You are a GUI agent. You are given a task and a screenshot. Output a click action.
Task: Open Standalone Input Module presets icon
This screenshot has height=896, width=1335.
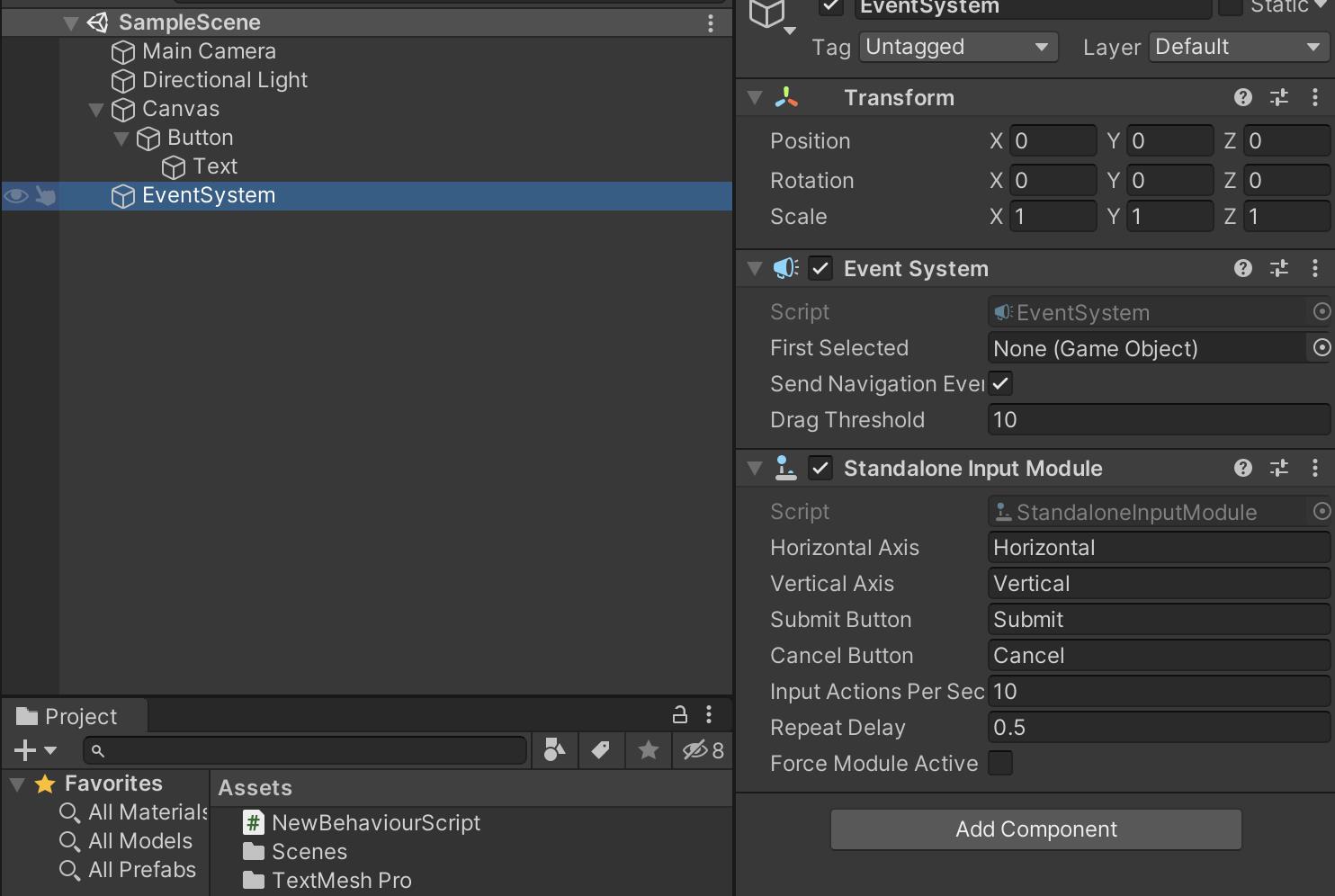1279,468
